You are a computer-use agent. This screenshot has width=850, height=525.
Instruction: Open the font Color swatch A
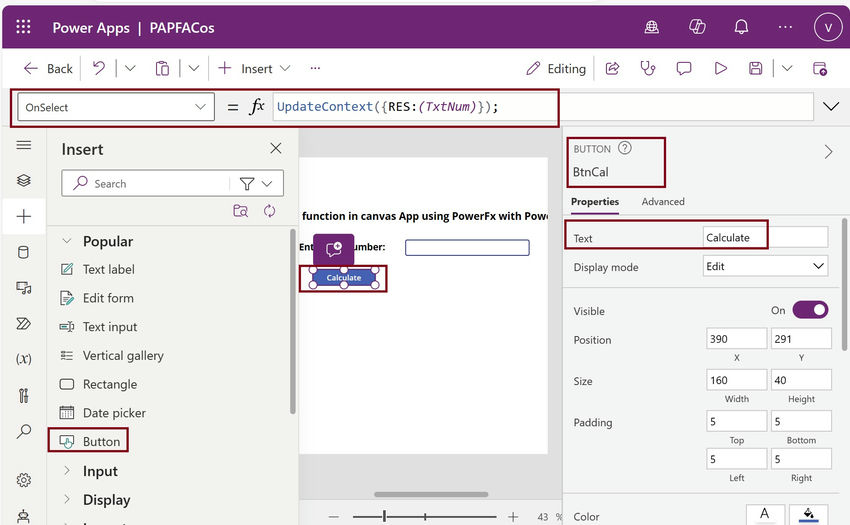765,514
